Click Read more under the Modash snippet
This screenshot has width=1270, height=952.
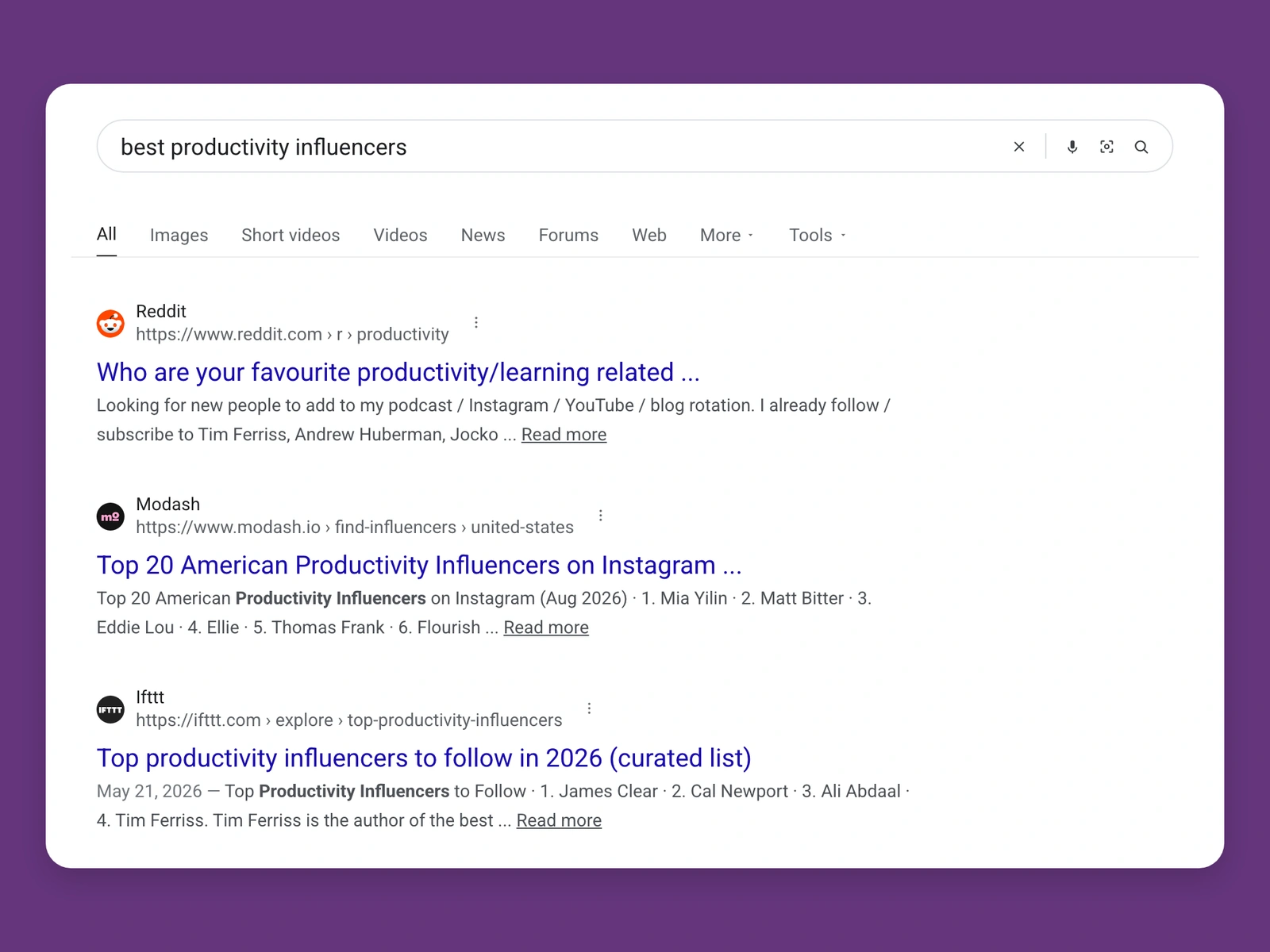coord(546,628)
